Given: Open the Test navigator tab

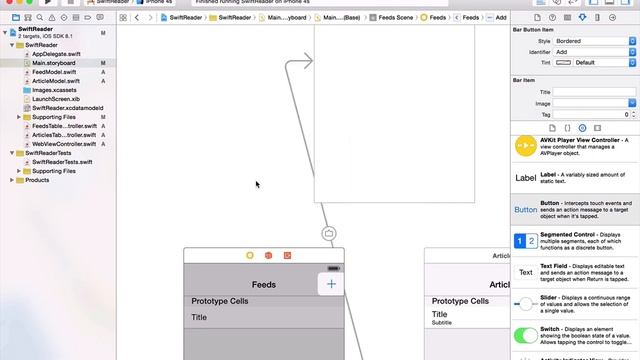Looking at the screenshot, I should point(64,18).
